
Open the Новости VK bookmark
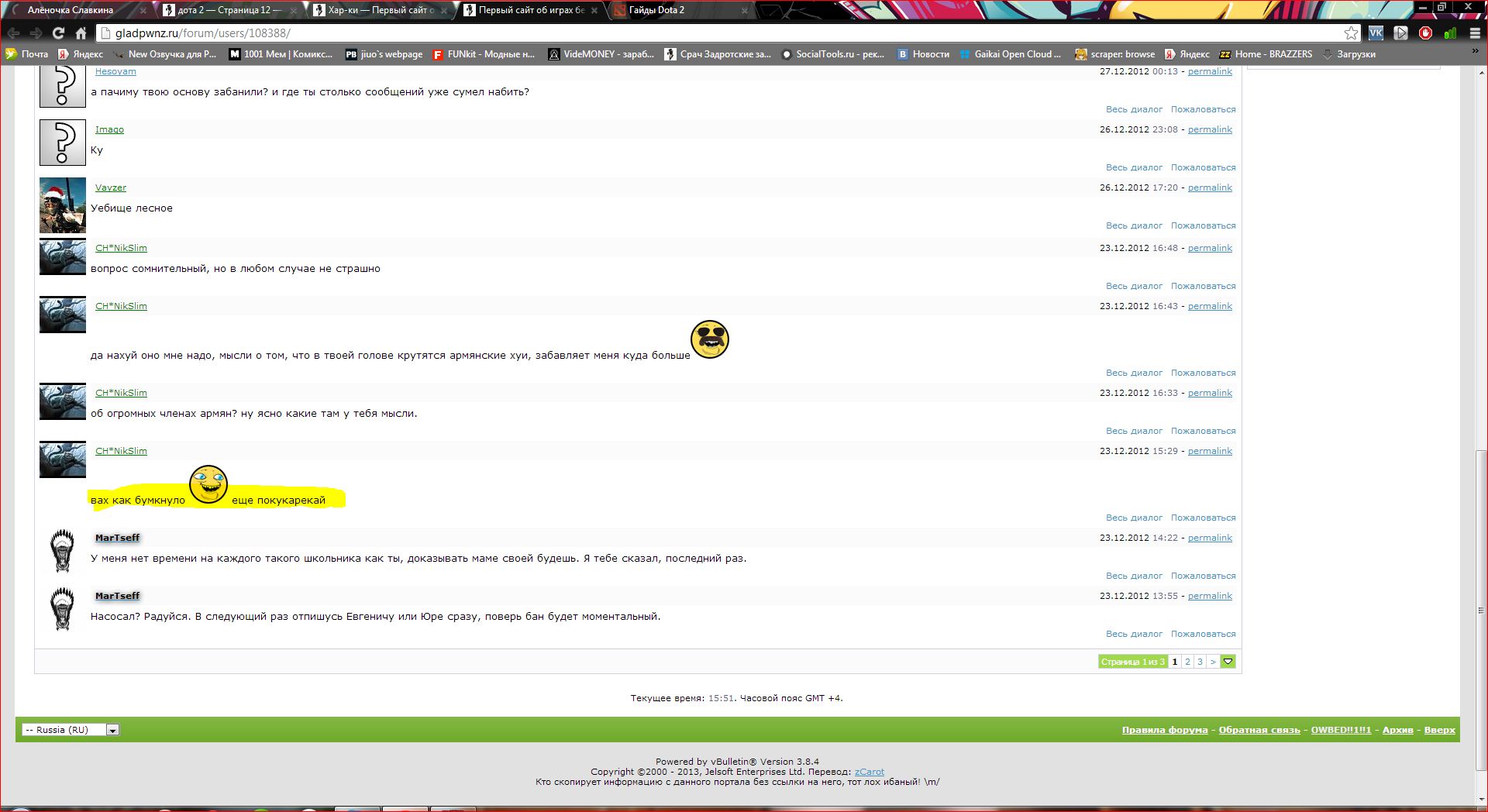point(923,54)
